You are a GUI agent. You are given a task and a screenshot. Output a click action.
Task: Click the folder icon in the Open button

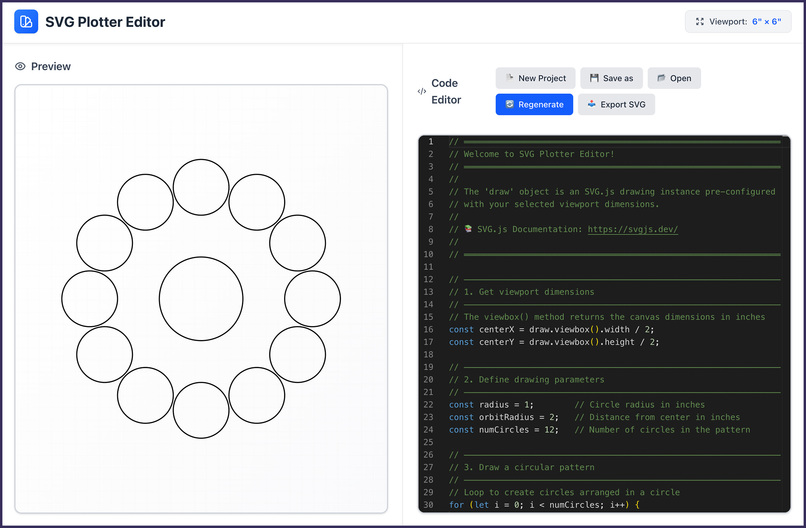point(661,78)
